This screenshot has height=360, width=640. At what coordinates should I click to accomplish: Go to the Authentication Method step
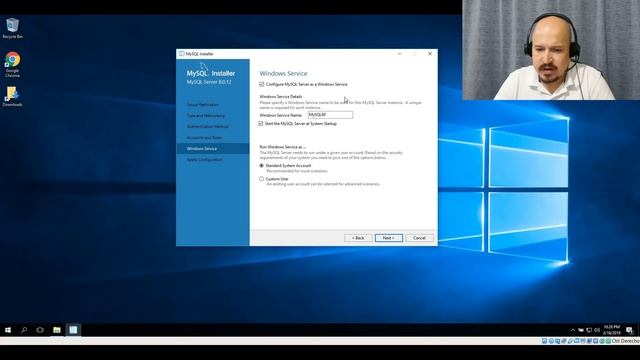208,127
